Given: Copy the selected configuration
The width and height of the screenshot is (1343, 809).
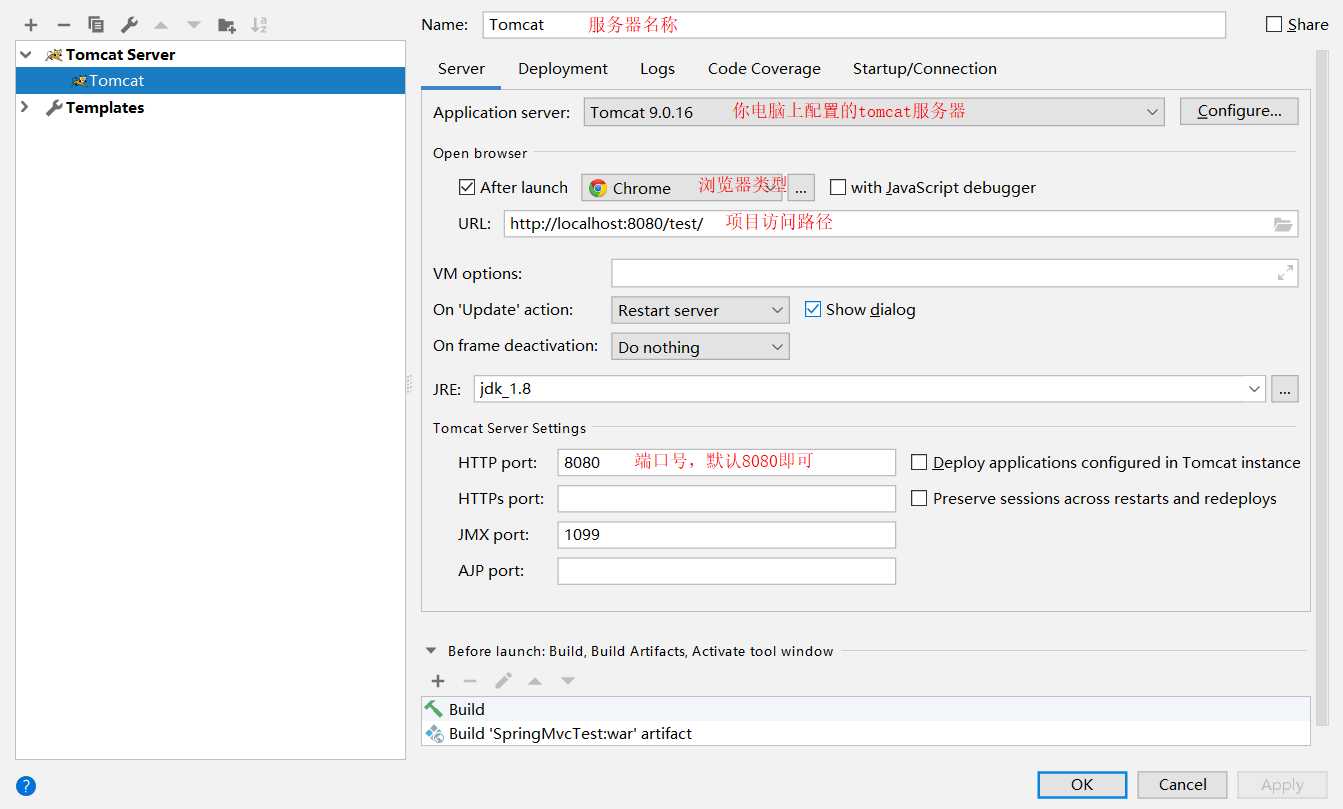Looking at the screenshot, I should tap(96, 25).
